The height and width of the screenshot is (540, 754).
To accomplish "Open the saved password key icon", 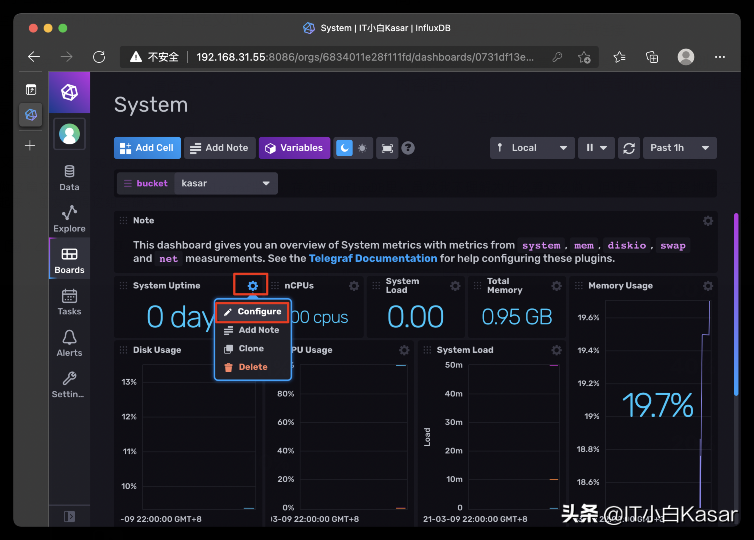I will (557, 57).
